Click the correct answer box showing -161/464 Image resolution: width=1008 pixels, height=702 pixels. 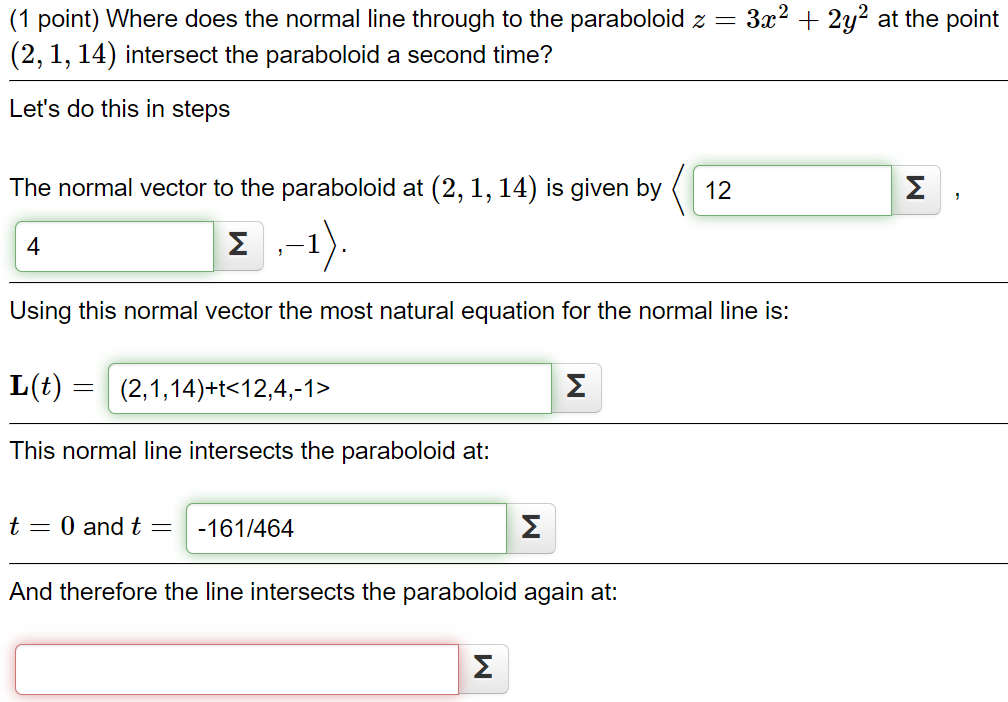pyautogui.click(x=346, y=527)
